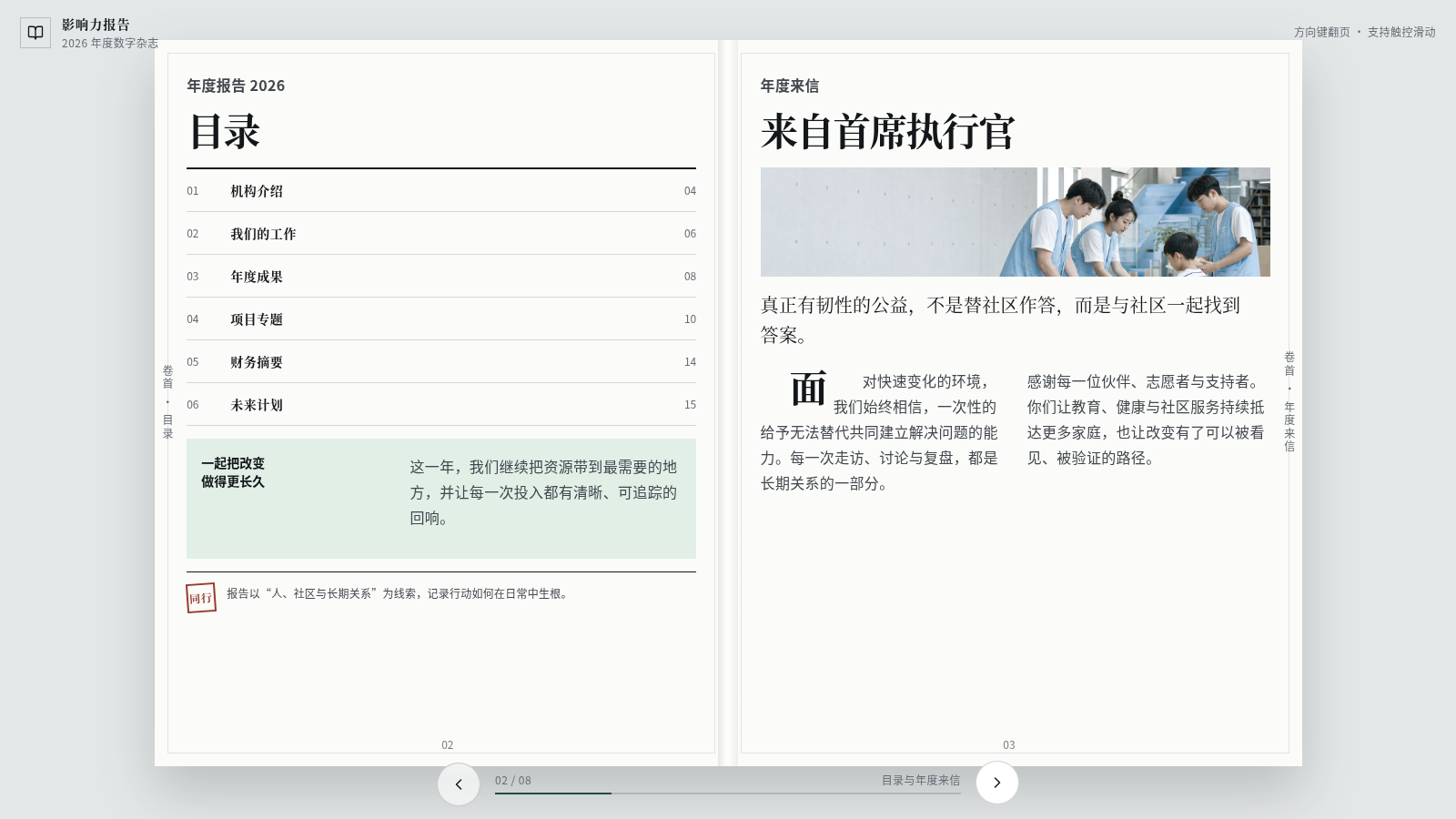The image size is (1456, 819).
Task: Click the 一起把改变 做得更长久 callout title
Action: coord(233,472)
